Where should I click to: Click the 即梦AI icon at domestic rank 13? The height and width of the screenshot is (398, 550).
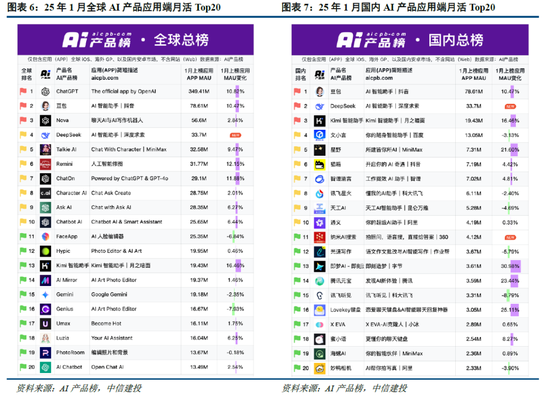[x=320, y=267]
